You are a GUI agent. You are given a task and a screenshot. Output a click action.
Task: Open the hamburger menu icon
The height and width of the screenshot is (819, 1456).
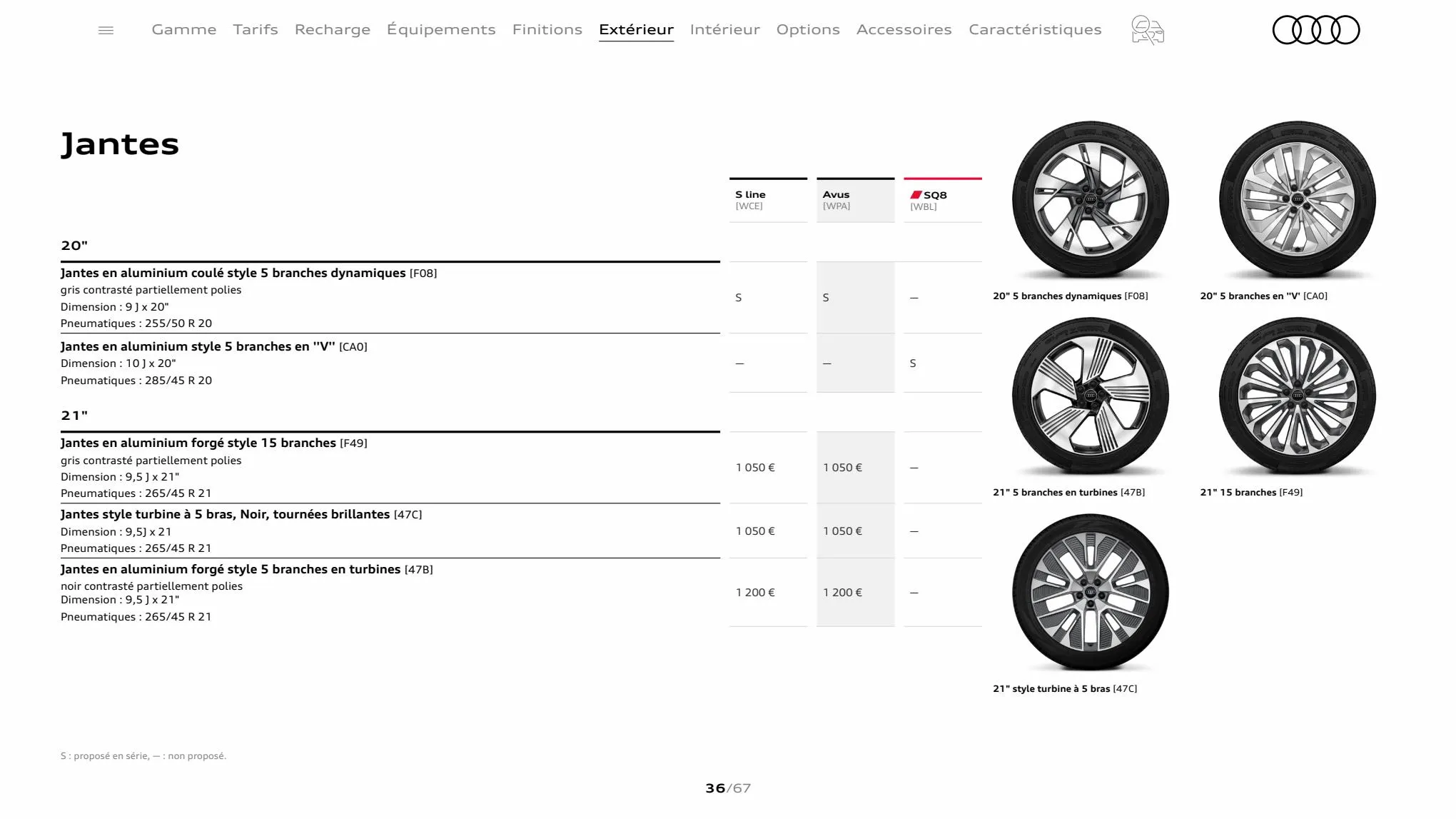pyautogui.click(x=106, y=30)
